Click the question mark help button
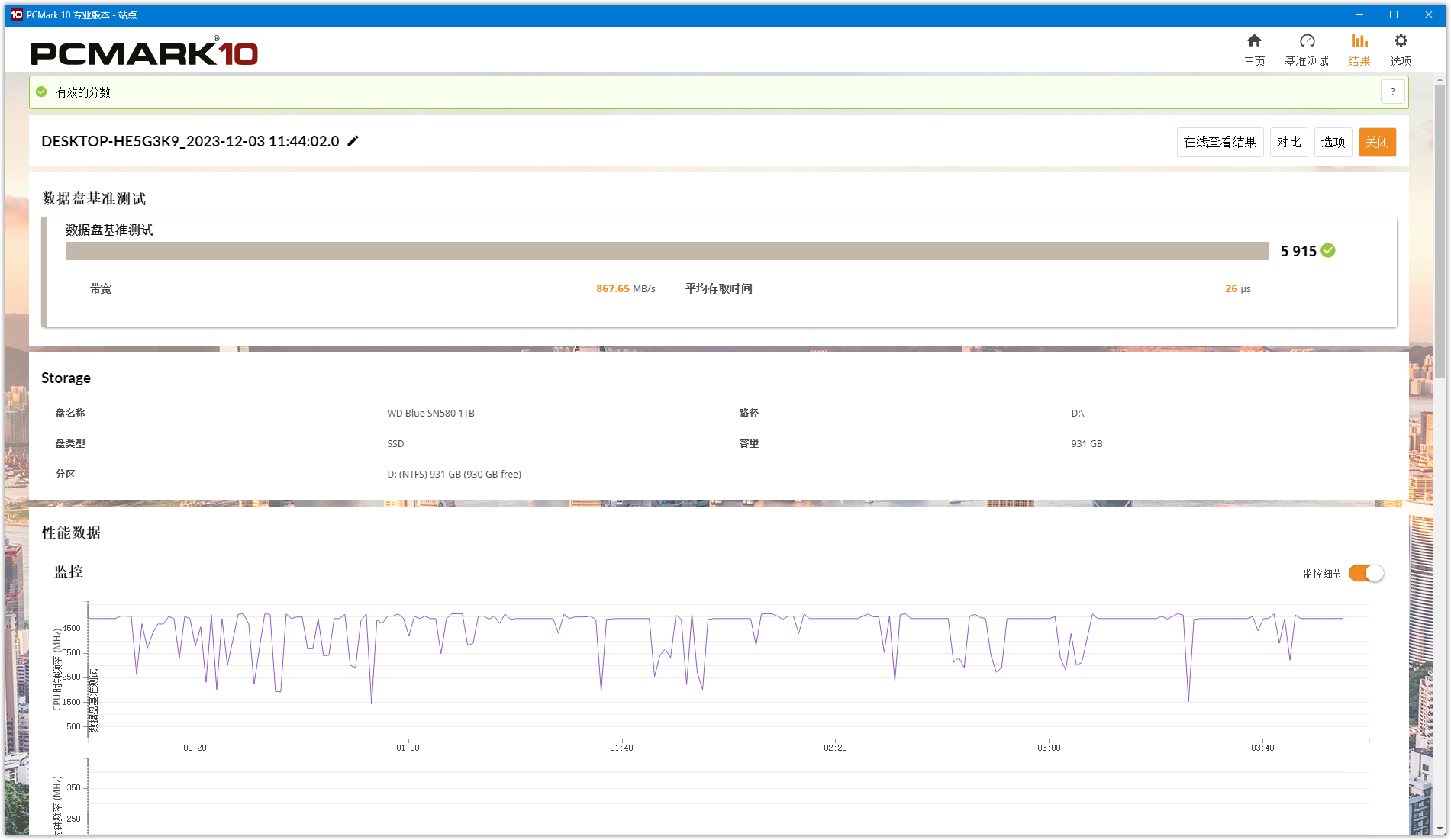The image size is (1451, 840). (x=1392, y=92)
